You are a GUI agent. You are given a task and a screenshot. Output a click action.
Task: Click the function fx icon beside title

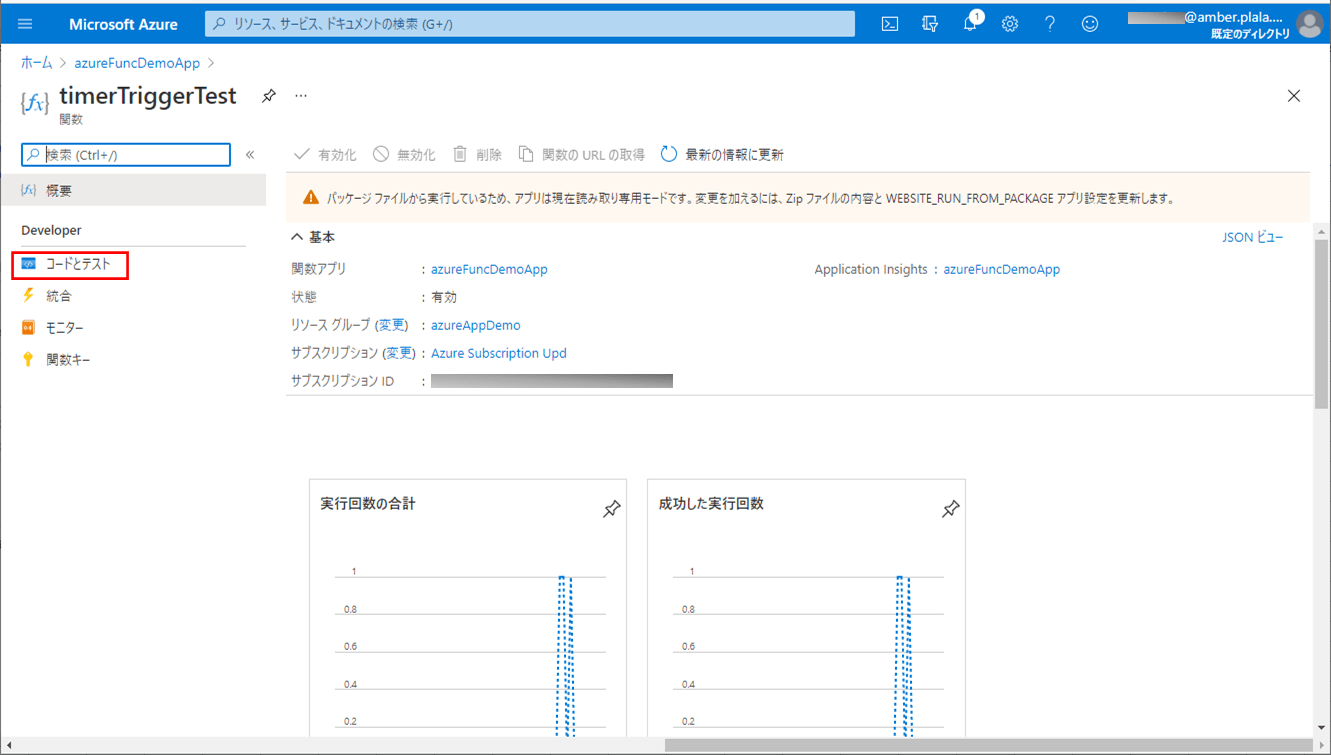point(35,104)
